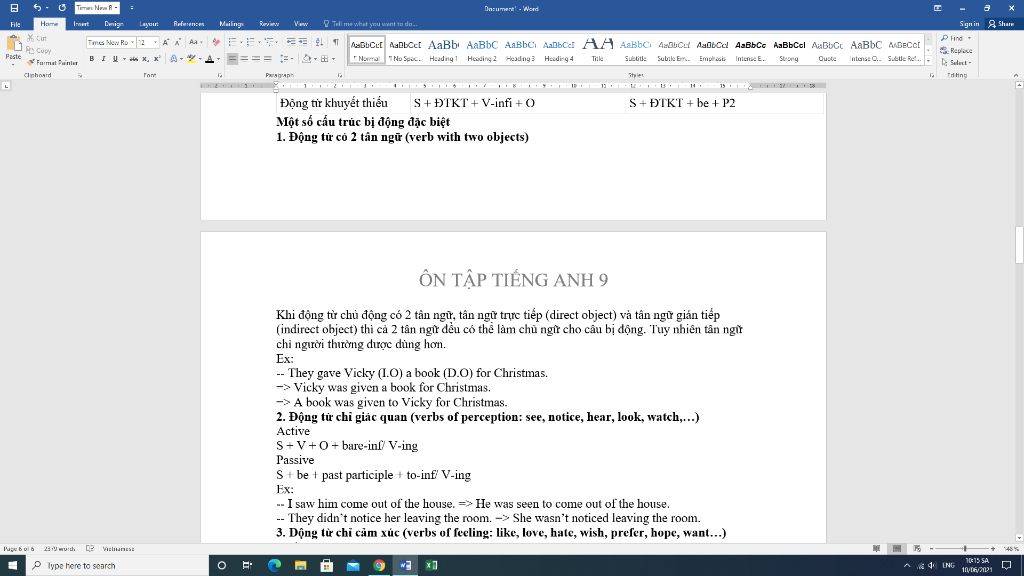Switch to the Design tab
The height and width of the screenshot is (576, 1024).
point(114,24)
